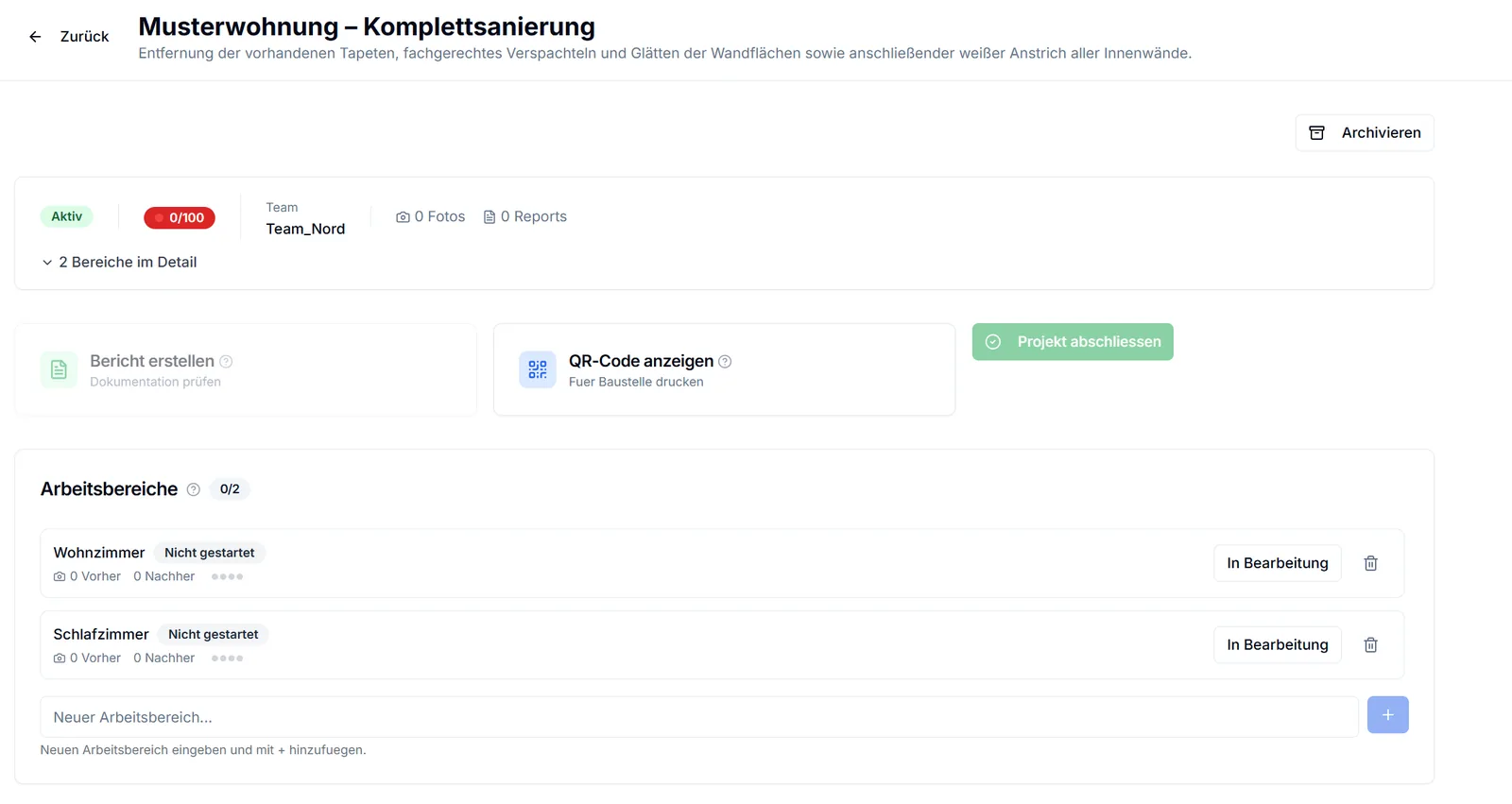Set Wohnzimmer to In Bearbeitung
The height and width of the screenshot is (804, 1512).
pos(1278,563)
